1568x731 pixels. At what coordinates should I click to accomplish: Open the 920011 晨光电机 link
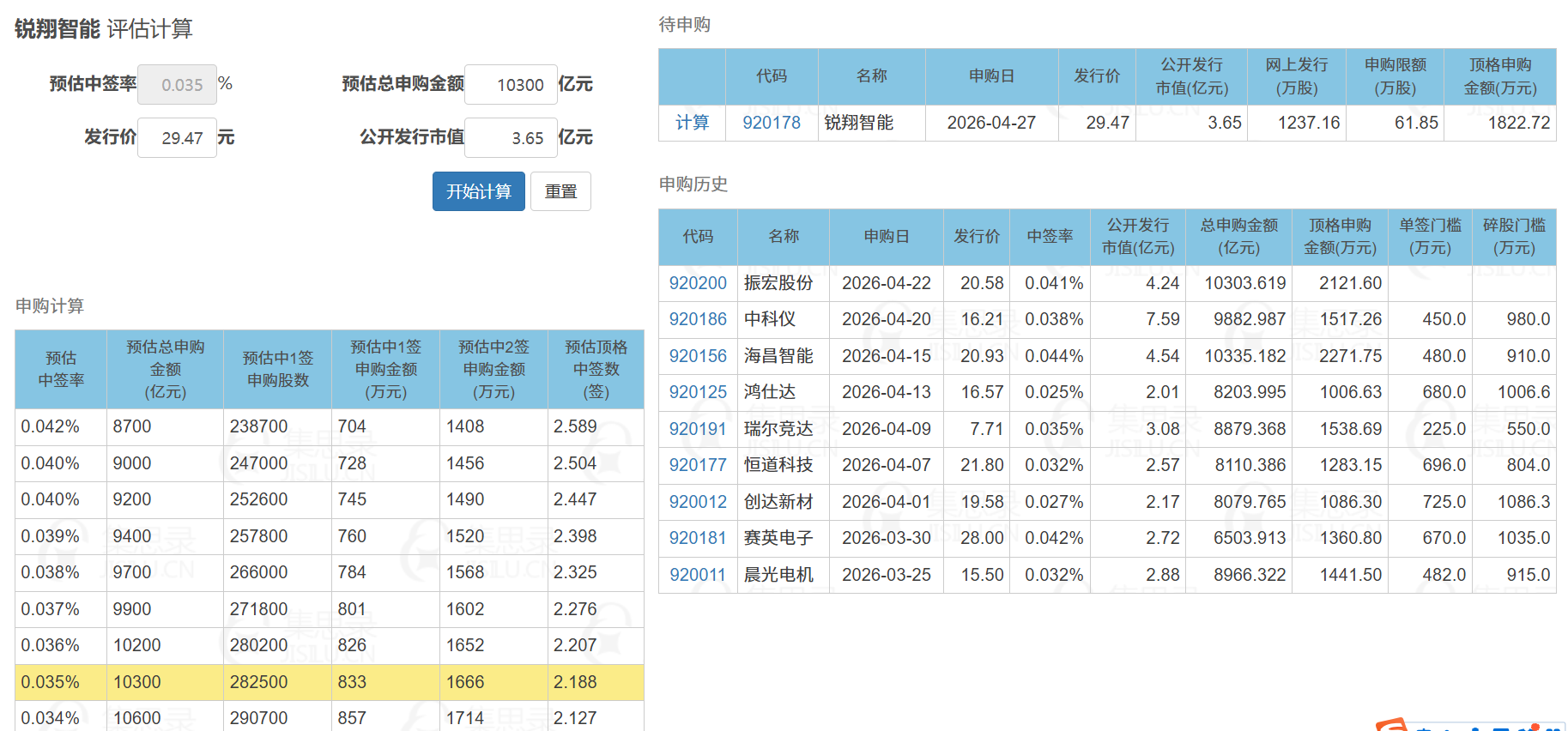coord(697,575)
